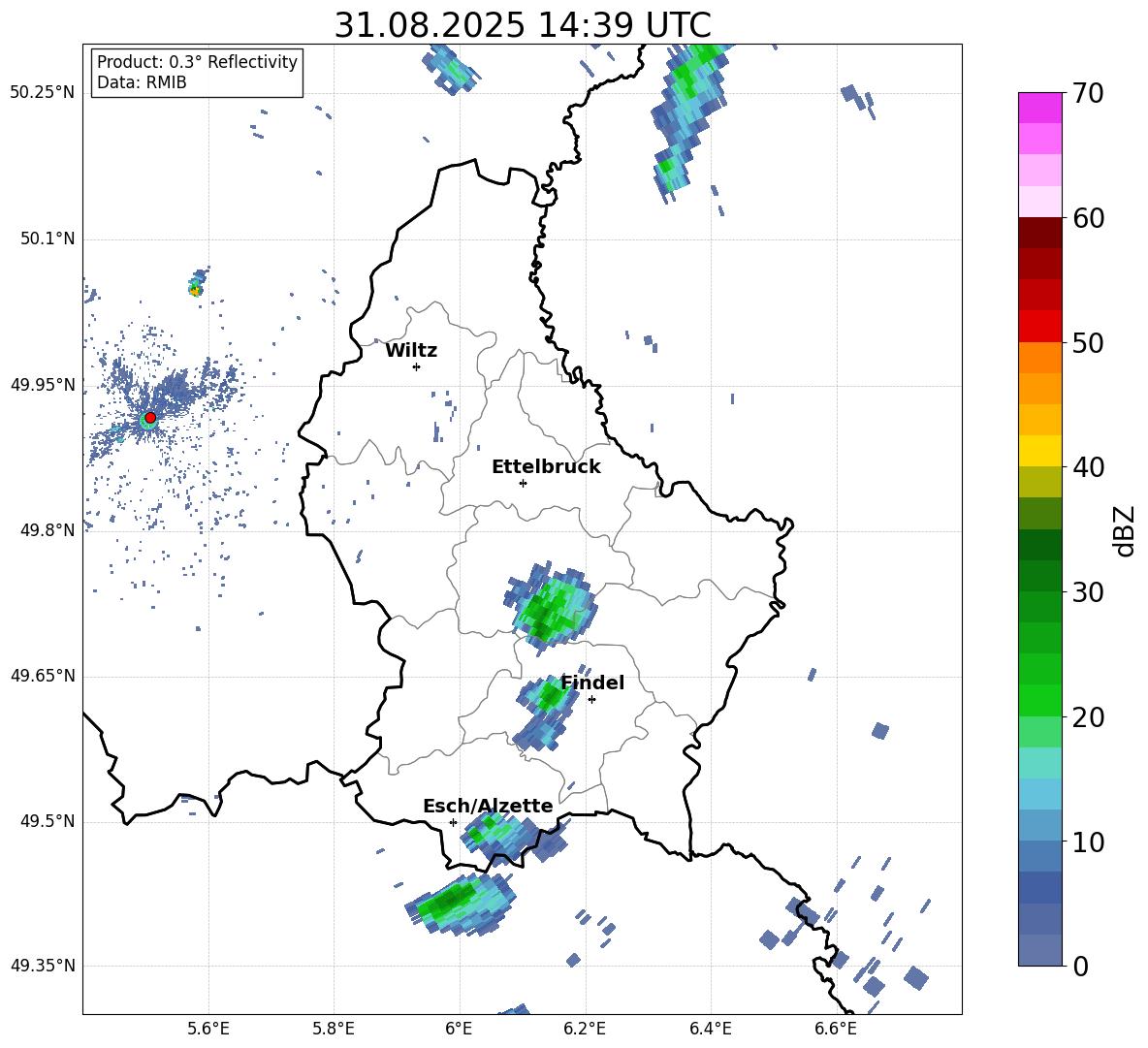The image size is (1148, 1048).
Task: Click the yellow colorbar swatch above 40
Action: [x=1039, y=451]
